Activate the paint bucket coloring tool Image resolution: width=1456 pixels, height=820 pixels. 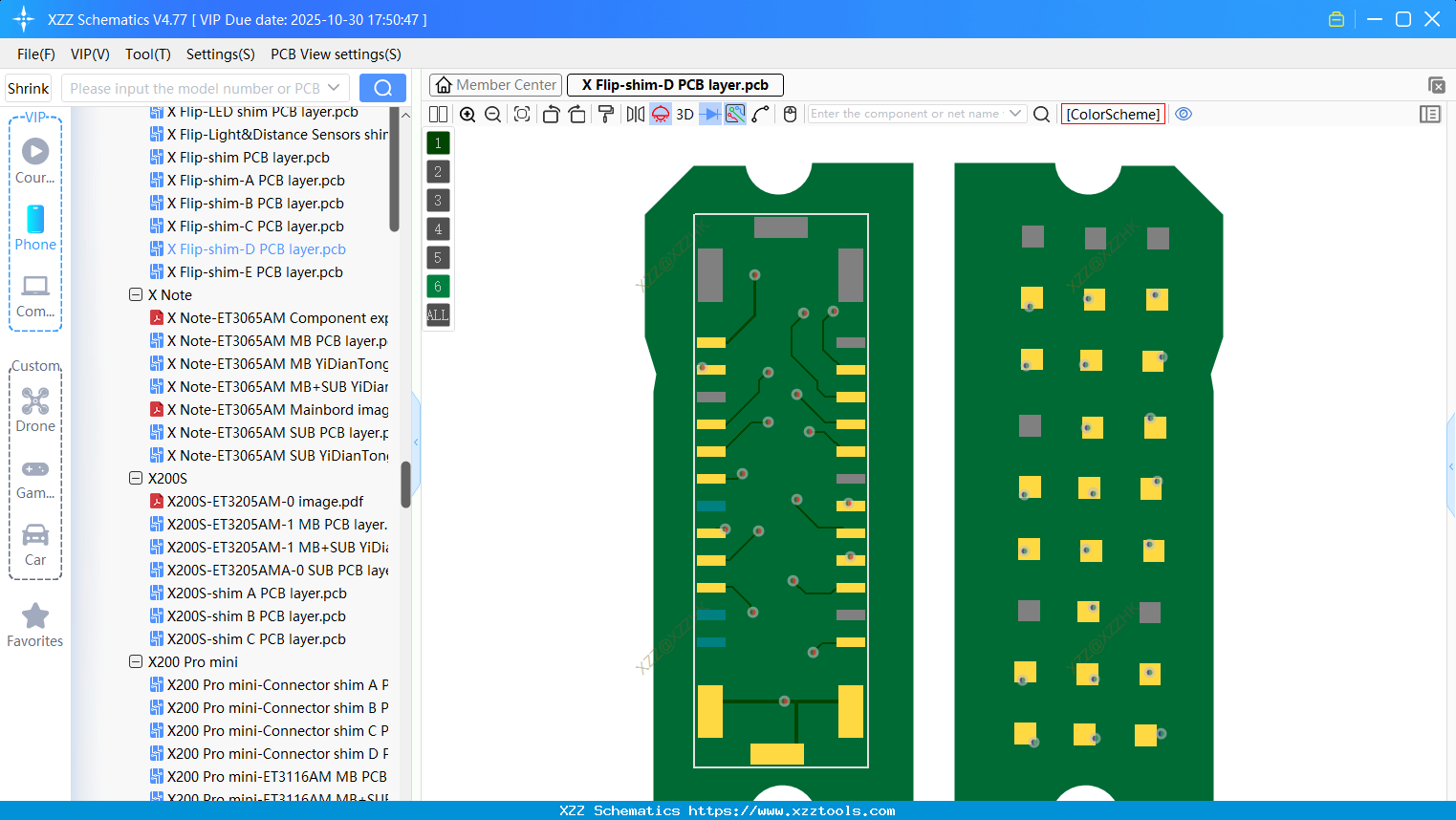pyautogui.click(x=605, y=114)
